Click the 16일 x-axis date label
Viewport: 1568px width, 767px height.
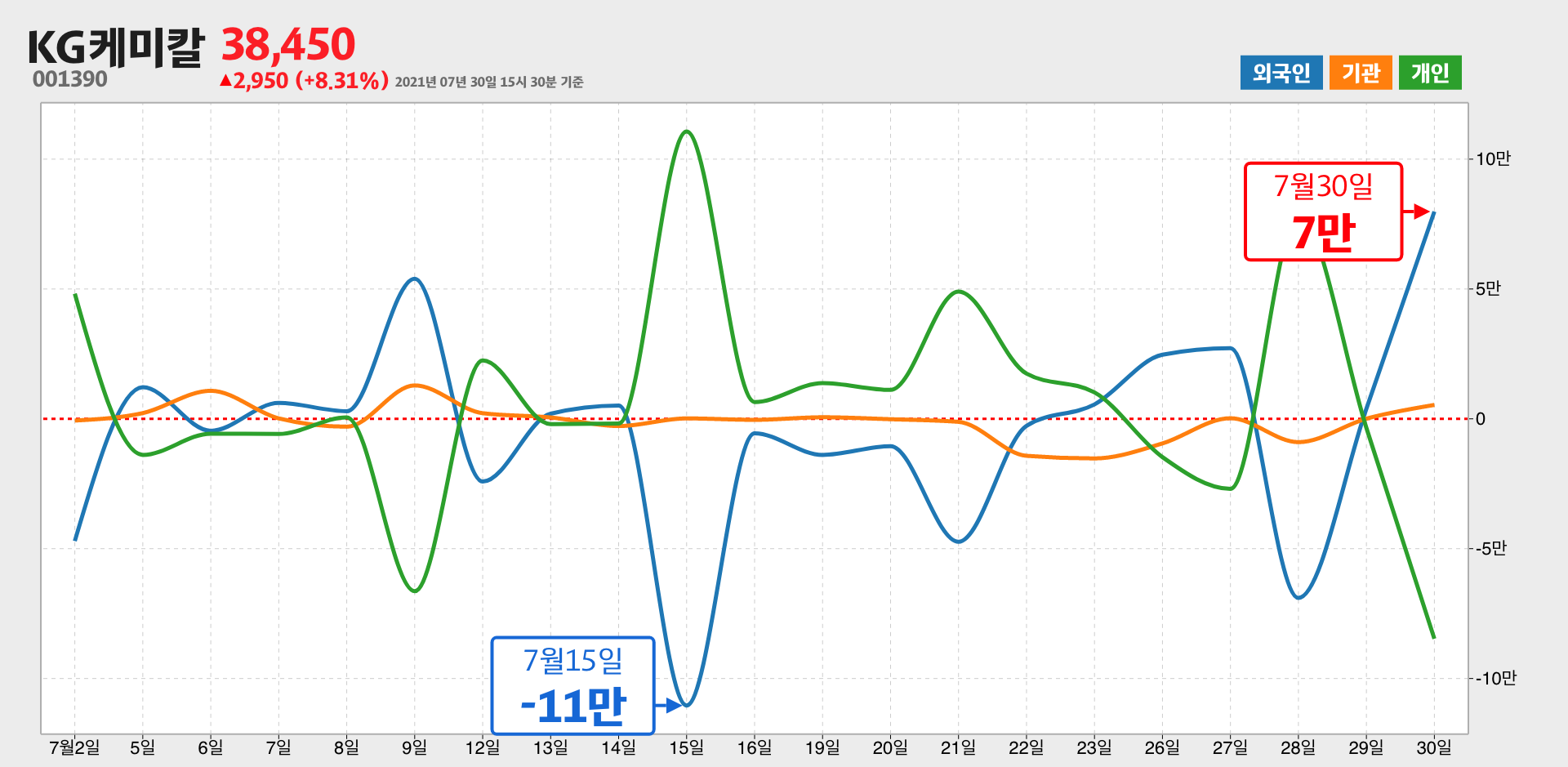(x=755, y=747)
